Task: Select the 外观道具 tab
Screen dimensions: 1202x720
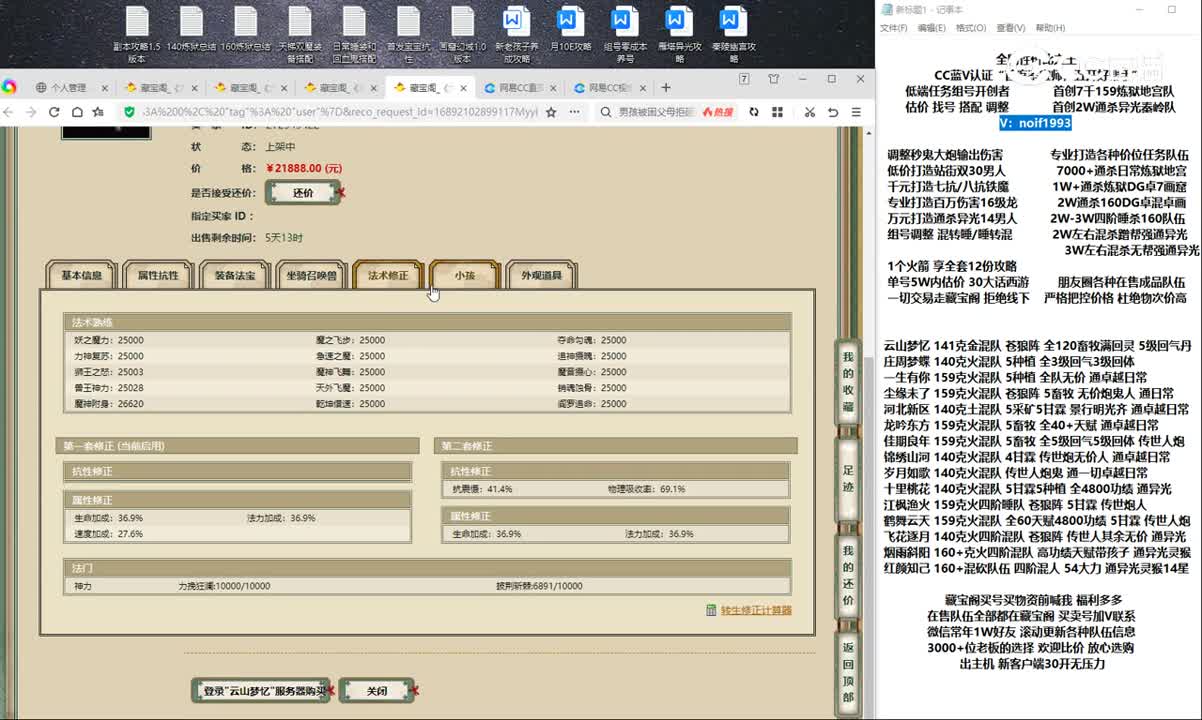Action: tap(542, 275)
